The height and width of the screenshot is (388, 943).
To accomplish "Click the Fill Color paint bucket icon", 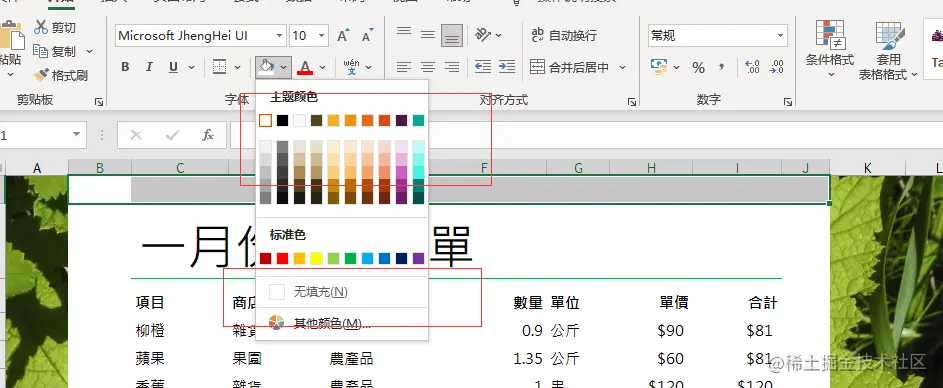I will (x=266, y=67).
